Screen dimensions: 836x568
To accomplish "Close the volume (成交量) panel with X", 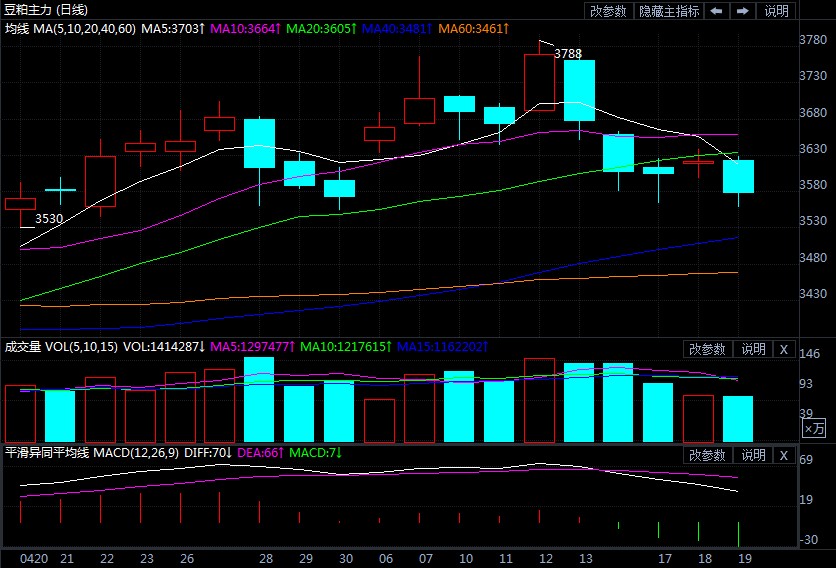I will click(x=783, y=349).
